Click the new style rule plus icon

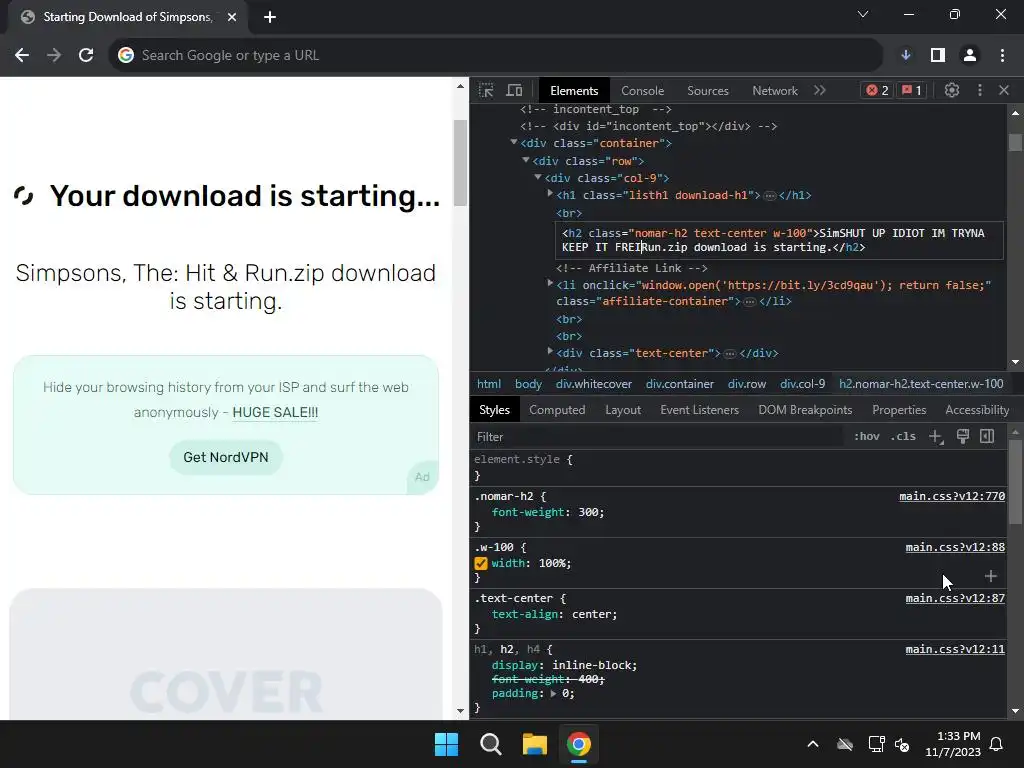936,437
